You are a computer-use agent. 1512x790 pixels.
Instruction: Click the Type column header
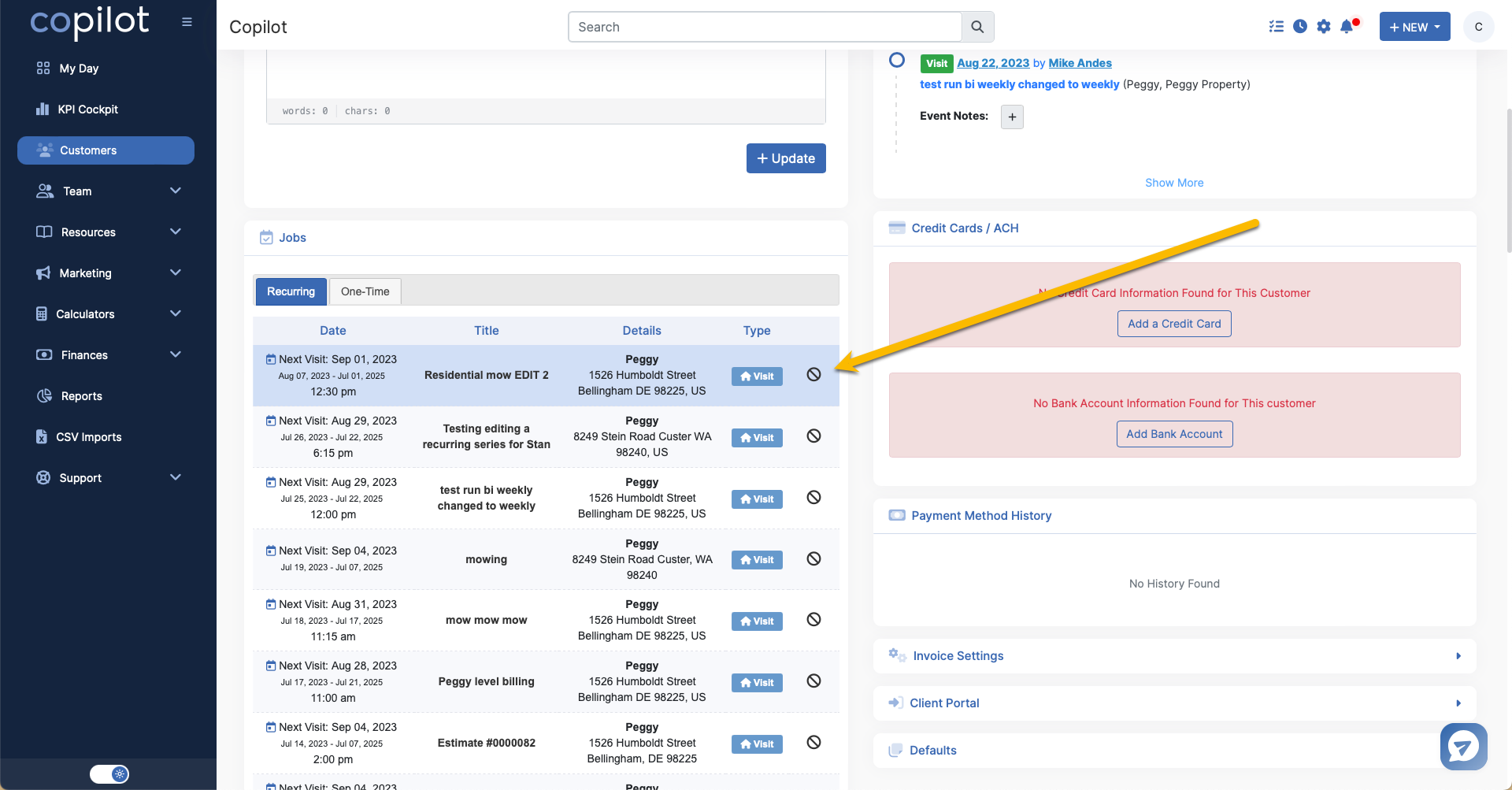tap(757, 331)
